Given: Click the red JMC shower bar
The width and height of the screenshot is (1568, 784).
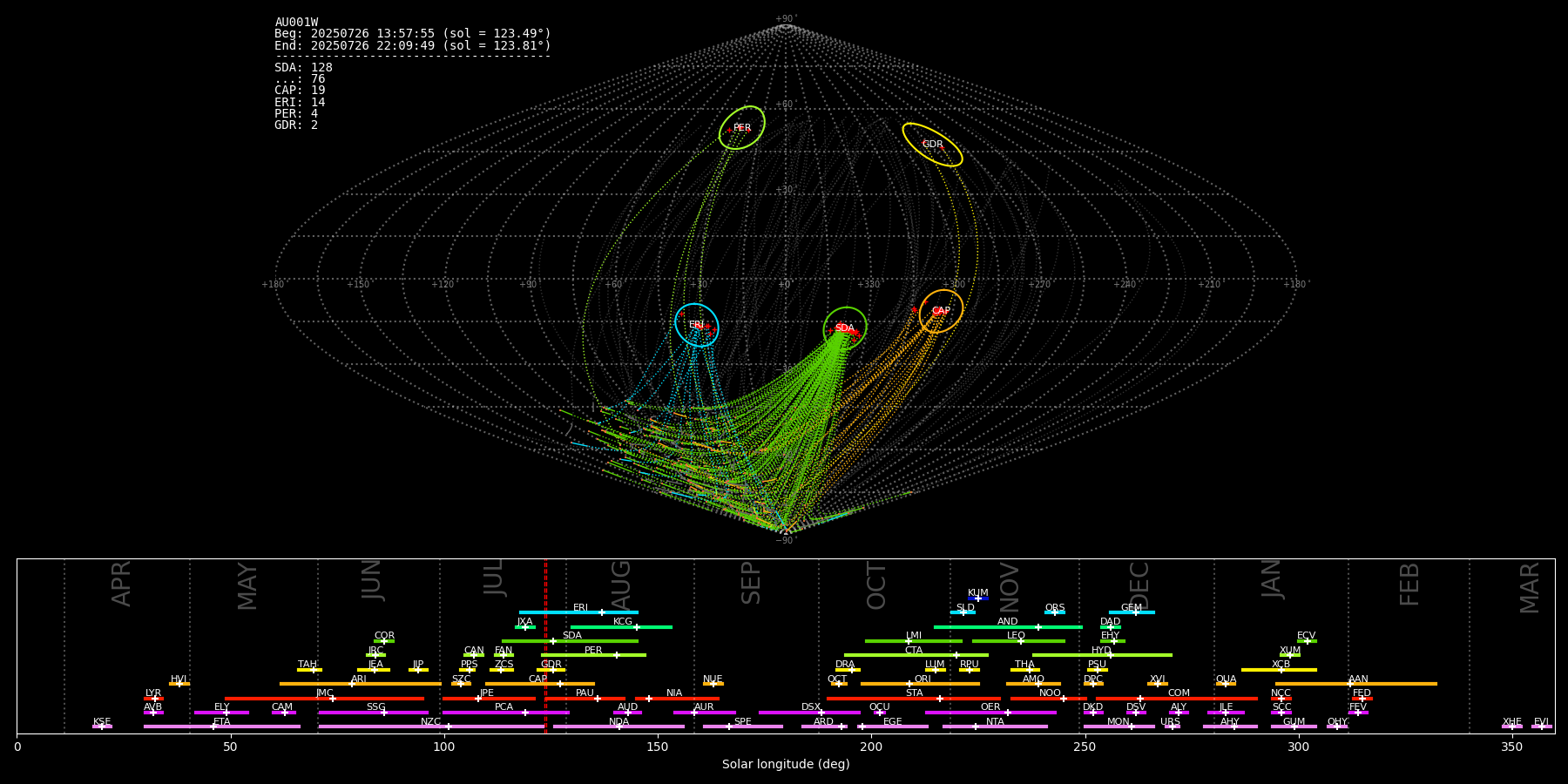Looking at the screenshot, I should coord(325,699).
